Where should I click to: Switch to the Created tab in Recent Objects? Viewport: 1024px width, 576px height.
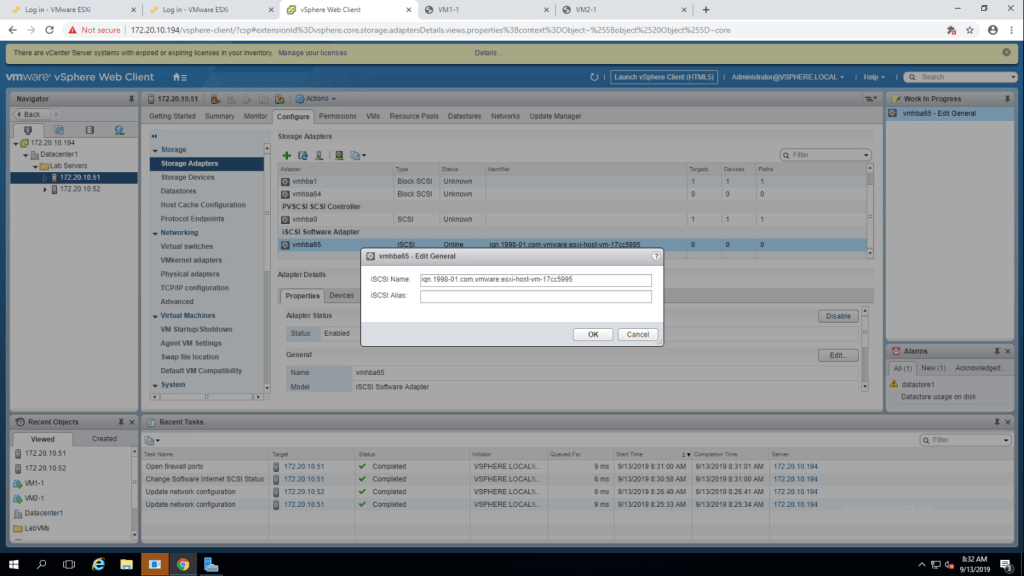pyautogui.click(x=104, y=438)
